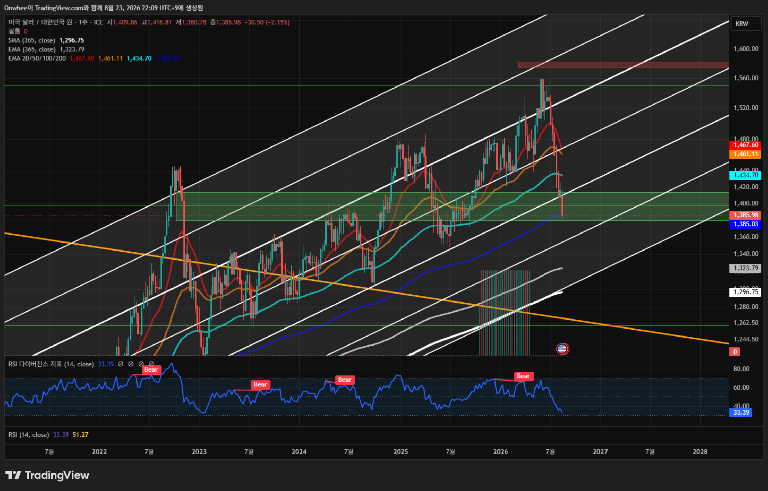
Task: Click the cyan EMA 1,434.70 legend value
Action: pos(139,58)
